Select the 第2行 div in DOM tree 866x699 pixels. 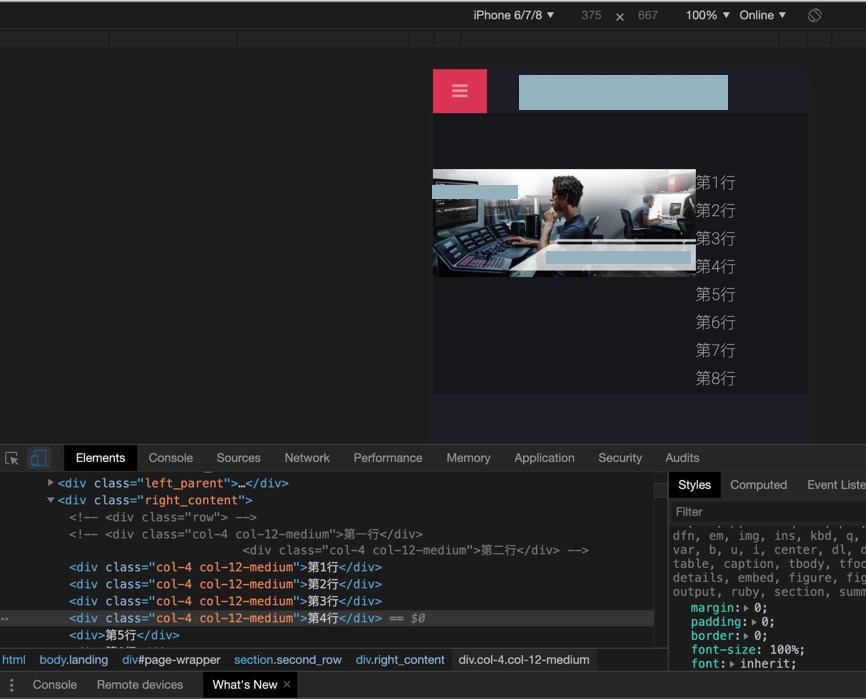225,584
